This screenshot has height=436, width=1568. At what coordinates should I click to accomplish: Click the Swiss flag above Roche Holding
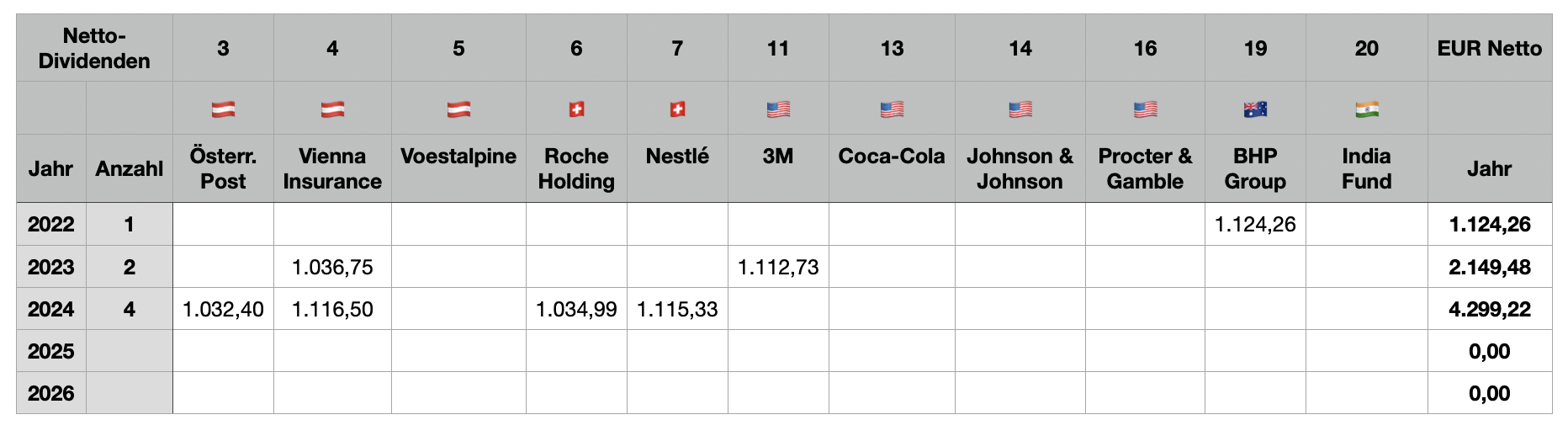[x=576, y=109]
